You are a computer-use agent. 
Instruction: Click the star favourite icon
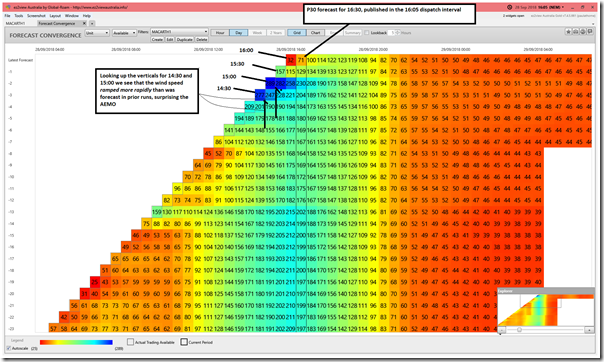tap(568, 32)
